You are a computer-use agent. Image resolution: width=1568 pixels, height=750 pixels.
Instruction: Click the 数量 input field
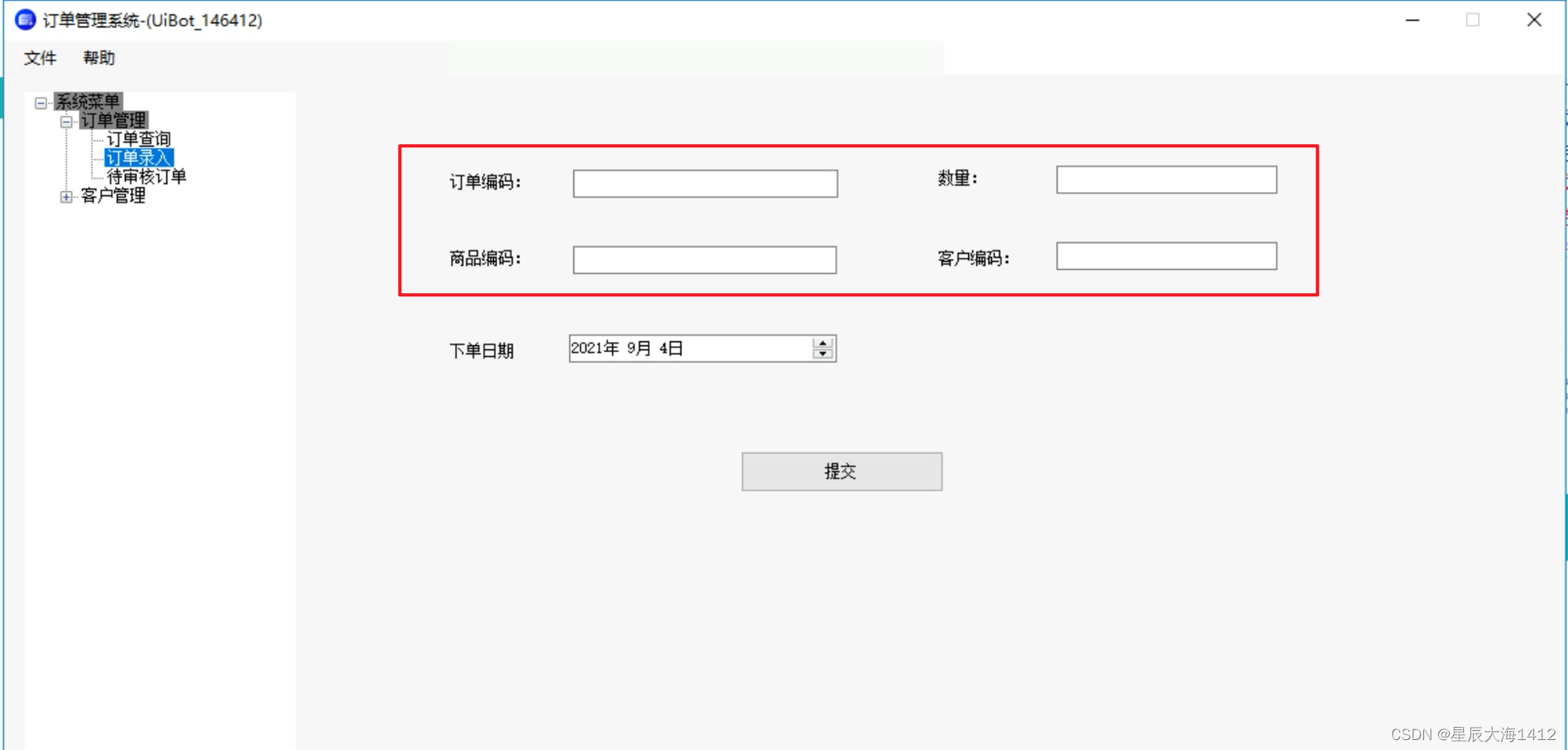pos(1165,180)
